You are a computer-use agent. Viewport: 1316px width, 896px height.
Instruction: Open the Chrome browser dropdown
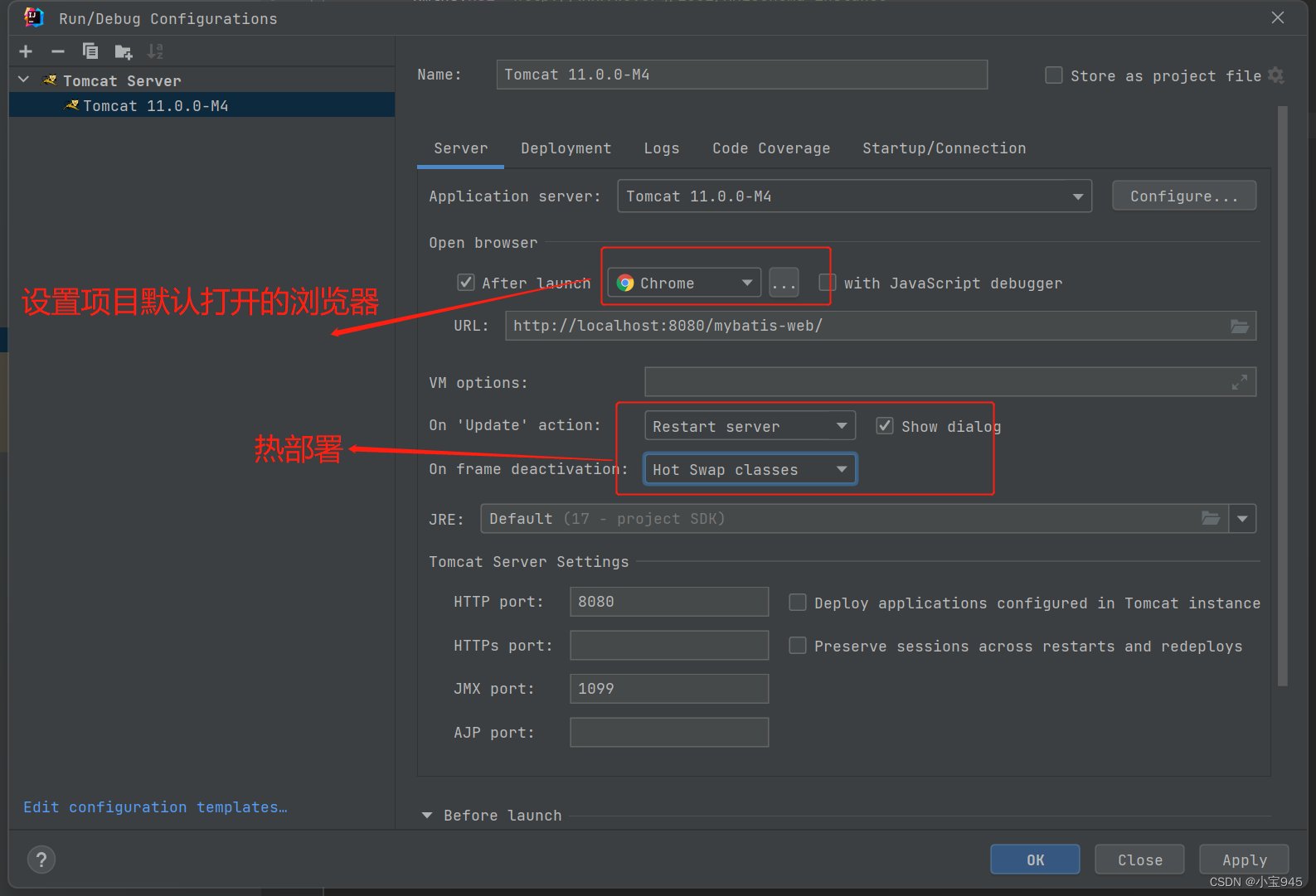[685, 283]
